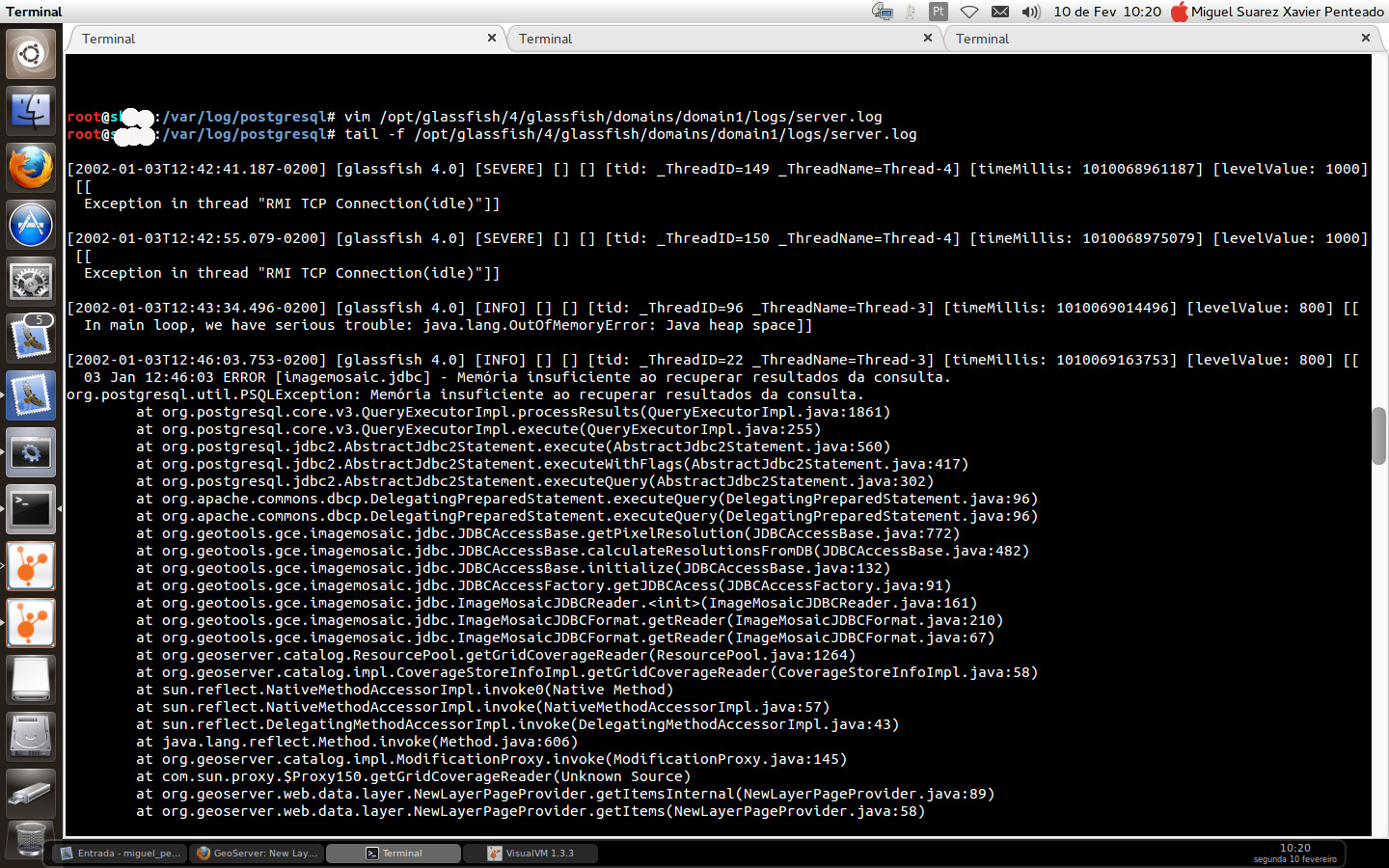Click the JDBCAccessFactory.getJDBCAcess stack line
The height and width of the screenshot is (868, 1389).
pos(543,585)
